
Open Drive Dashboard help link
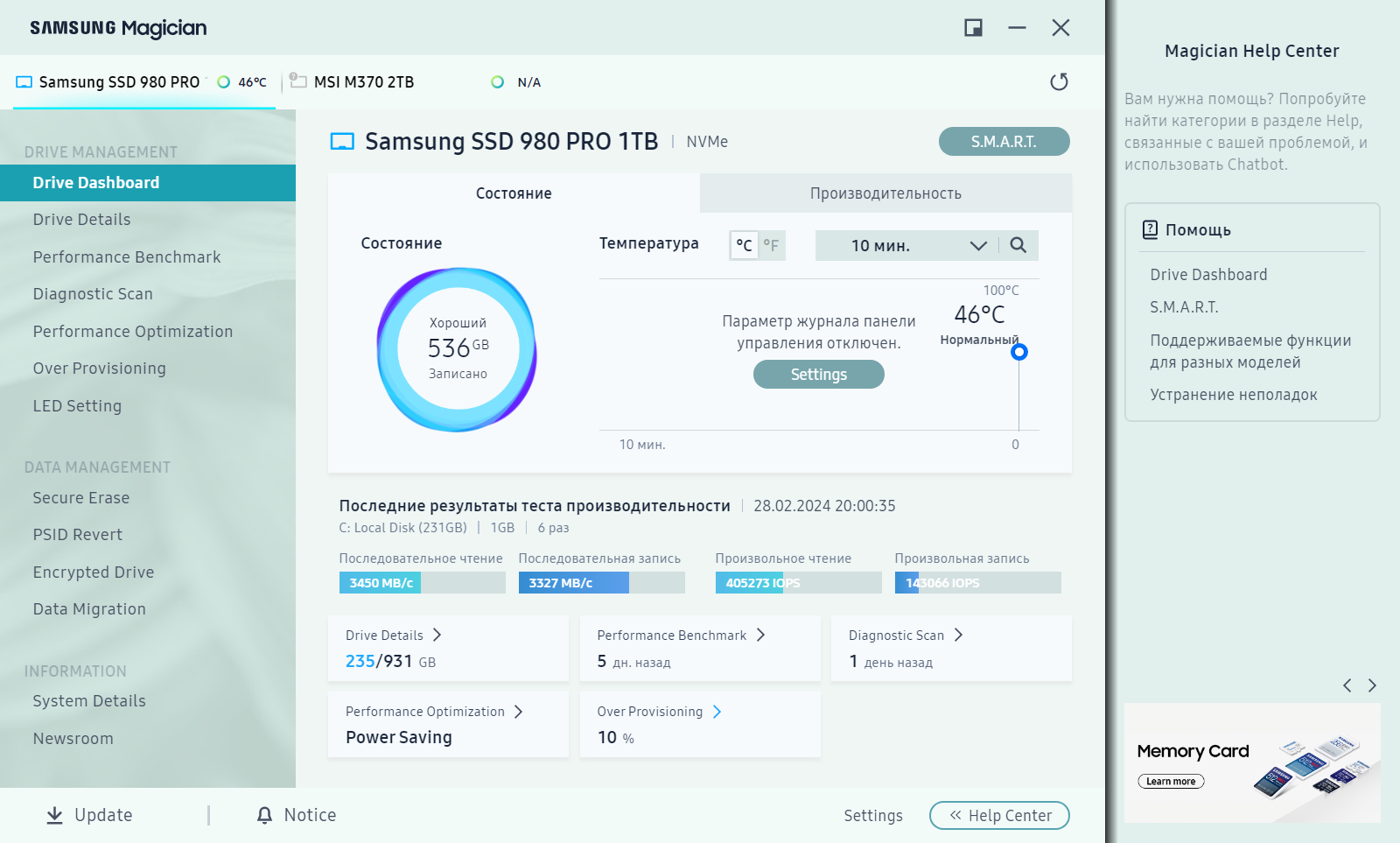coord(1208,275)
